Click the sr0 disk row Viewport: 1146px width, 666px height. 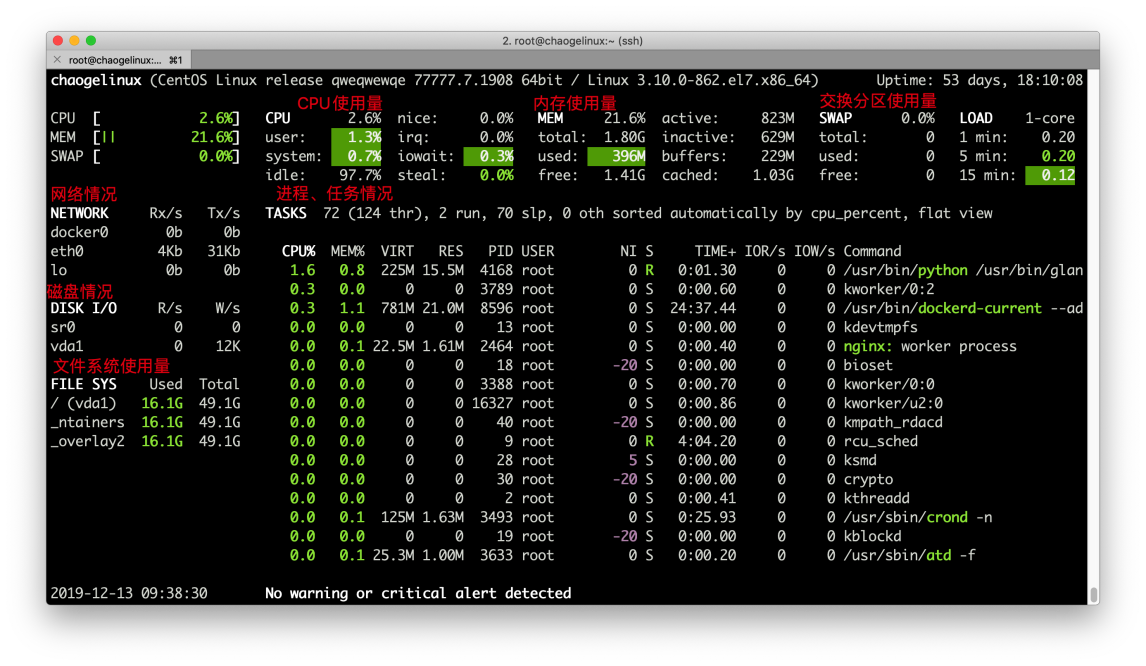pyautogui.click(x=145, y=328)
